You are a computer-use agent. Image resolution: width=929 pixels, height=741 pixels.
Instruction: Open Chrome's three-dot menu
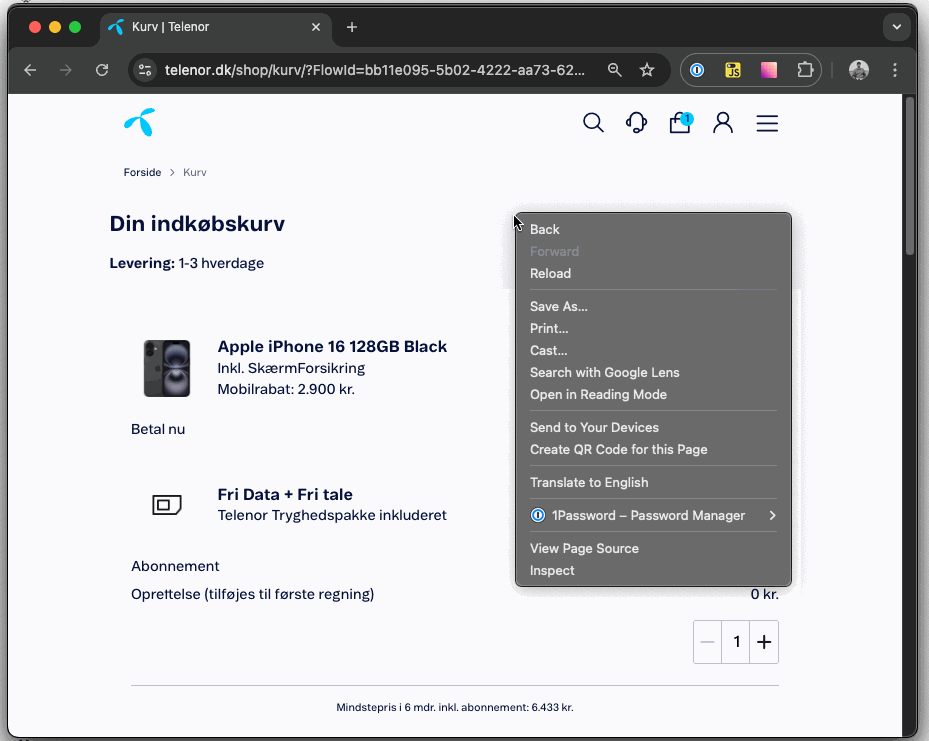coord(895,70)
